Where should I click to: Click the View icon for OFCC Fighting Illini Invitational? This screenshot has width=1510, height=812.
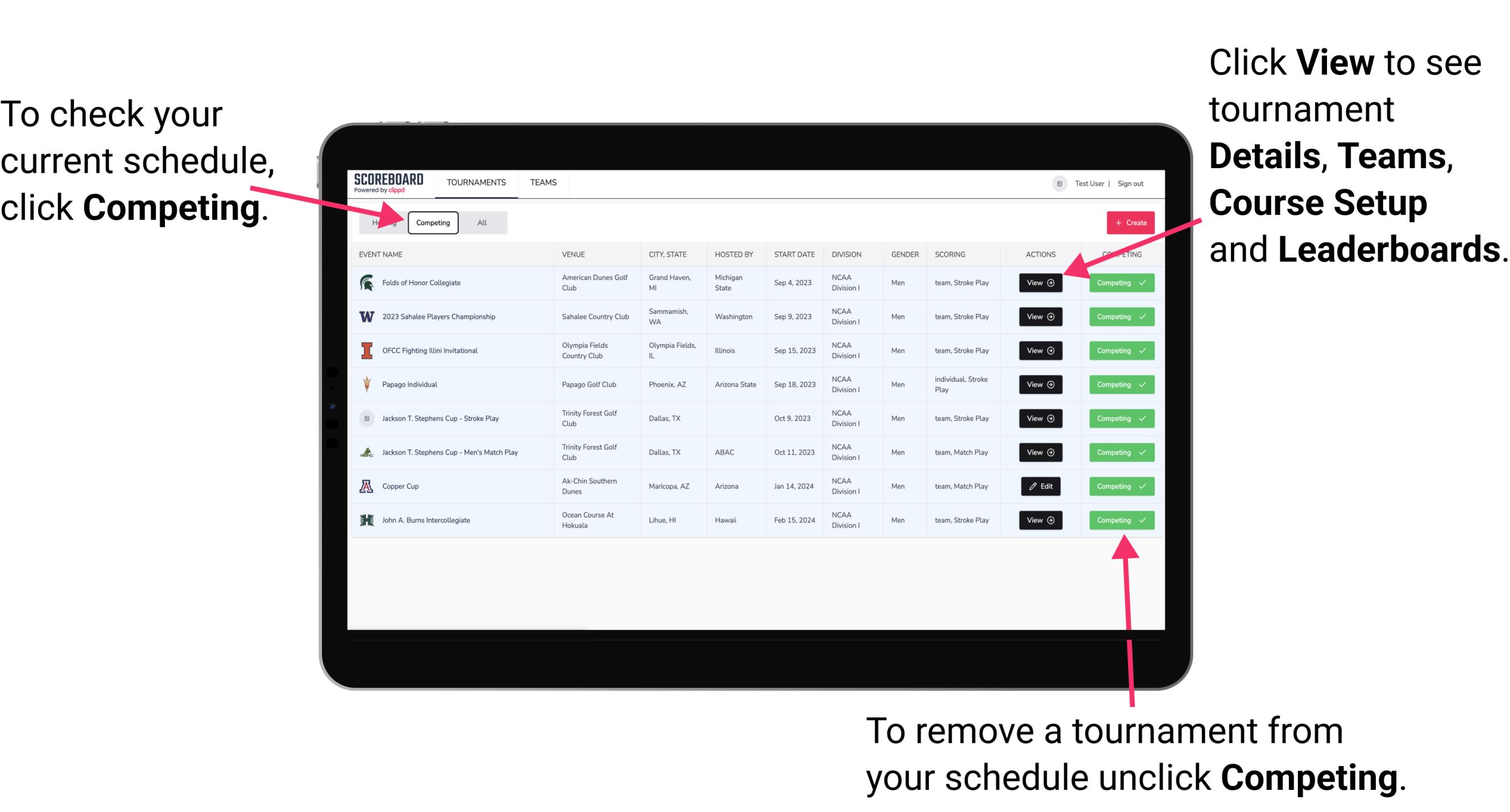pos(1040,351)
